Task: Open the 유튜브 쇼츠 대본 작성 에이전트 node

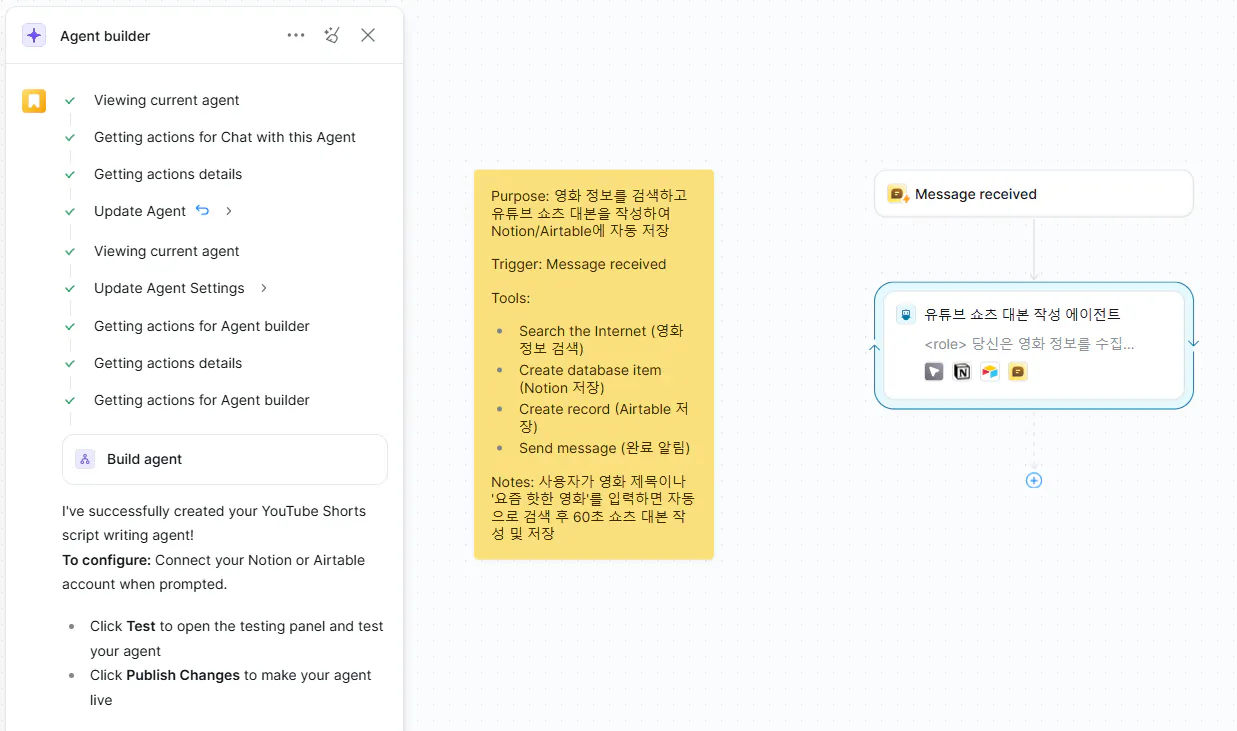Action: (1034, 345)
